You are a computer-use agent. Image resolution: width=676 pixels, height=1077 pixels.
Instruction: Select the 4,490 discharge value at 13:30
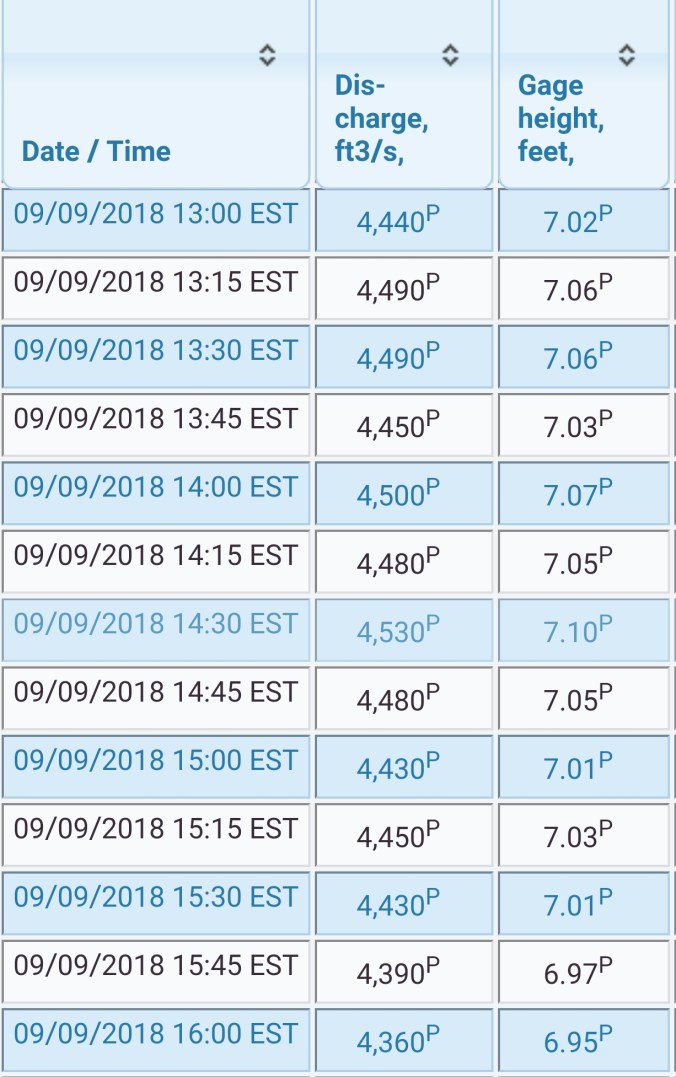tap(397, 357)
